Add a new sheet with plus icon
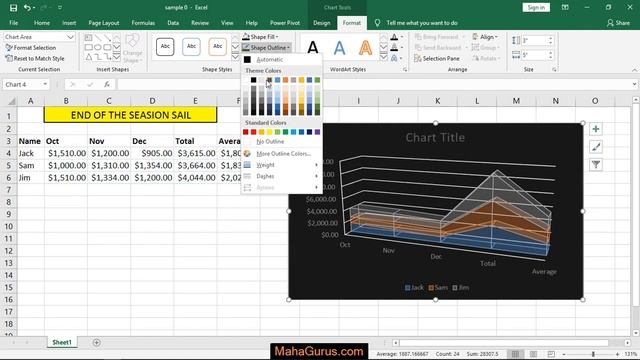The image size is (640, 360). (x=96, y=342)
